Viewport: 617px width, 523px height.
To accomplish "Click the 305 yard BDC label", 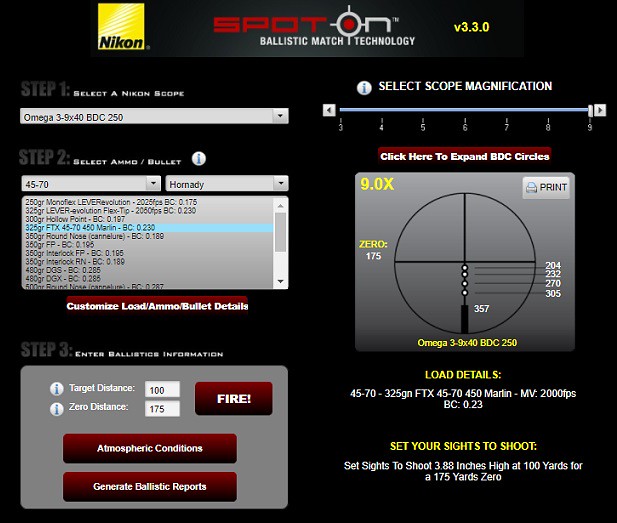I will 553,294.
